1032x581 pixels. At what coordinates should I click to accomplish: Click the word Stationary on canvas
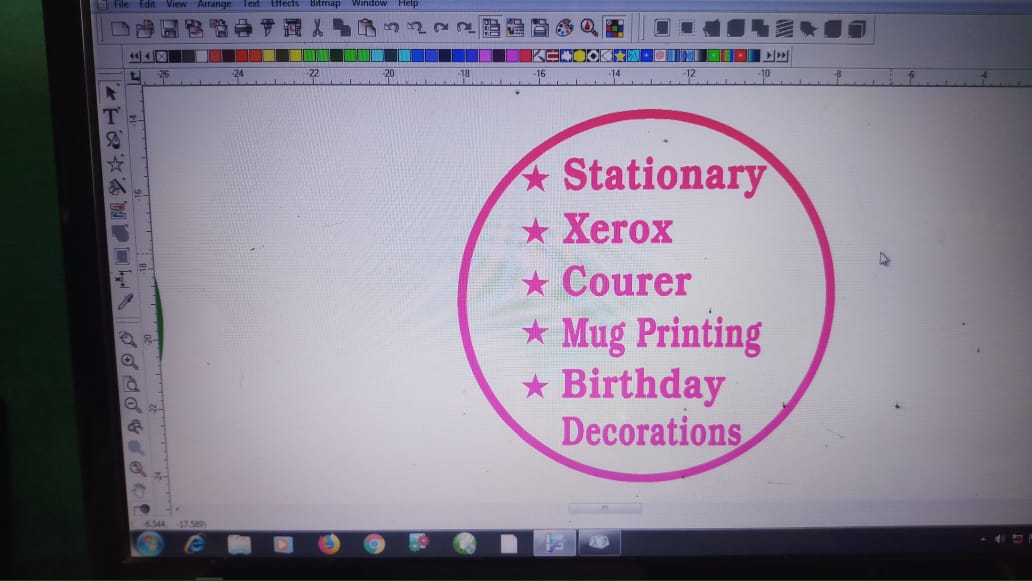[664, 176]
